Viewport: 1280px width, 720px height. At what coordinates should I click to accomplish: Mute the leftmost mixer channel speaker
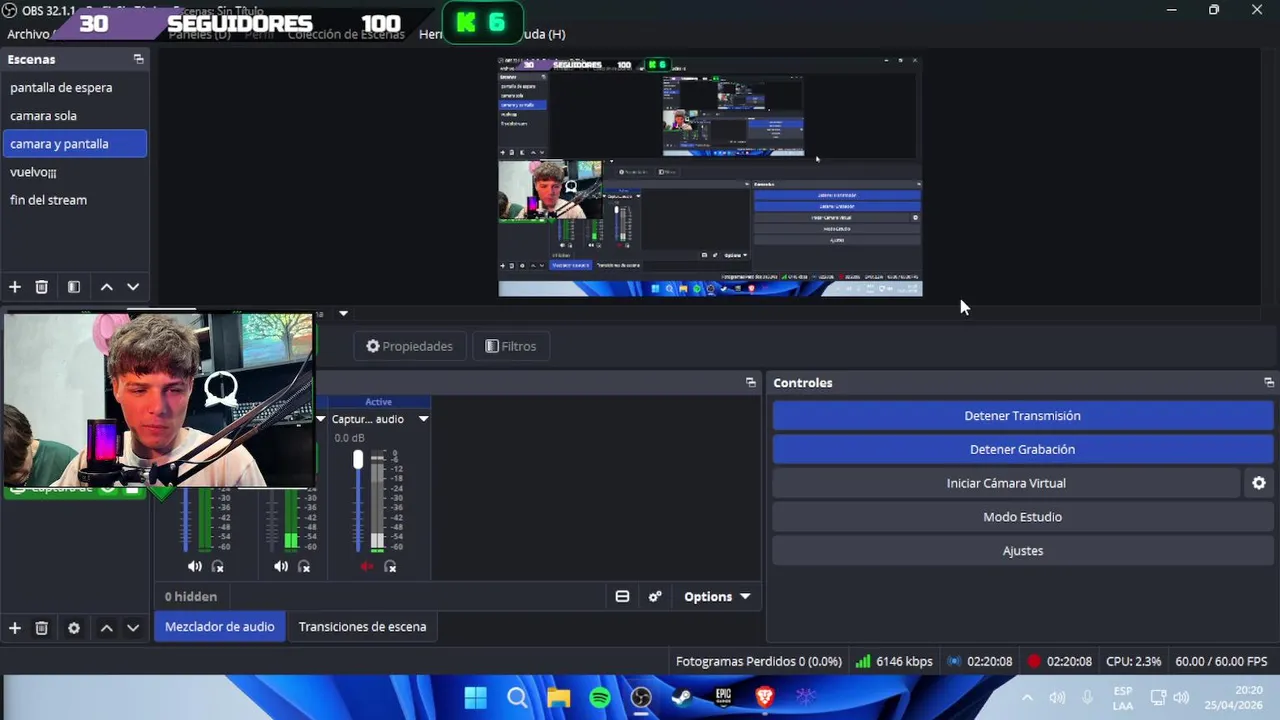(x=194, y=566)
